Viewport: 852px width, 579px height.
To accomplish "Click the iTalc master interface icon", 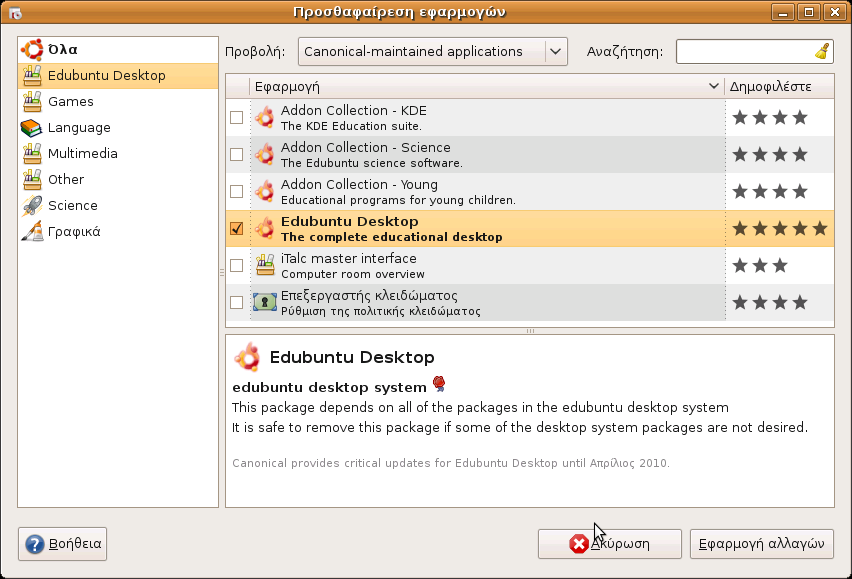I will 265,265.
